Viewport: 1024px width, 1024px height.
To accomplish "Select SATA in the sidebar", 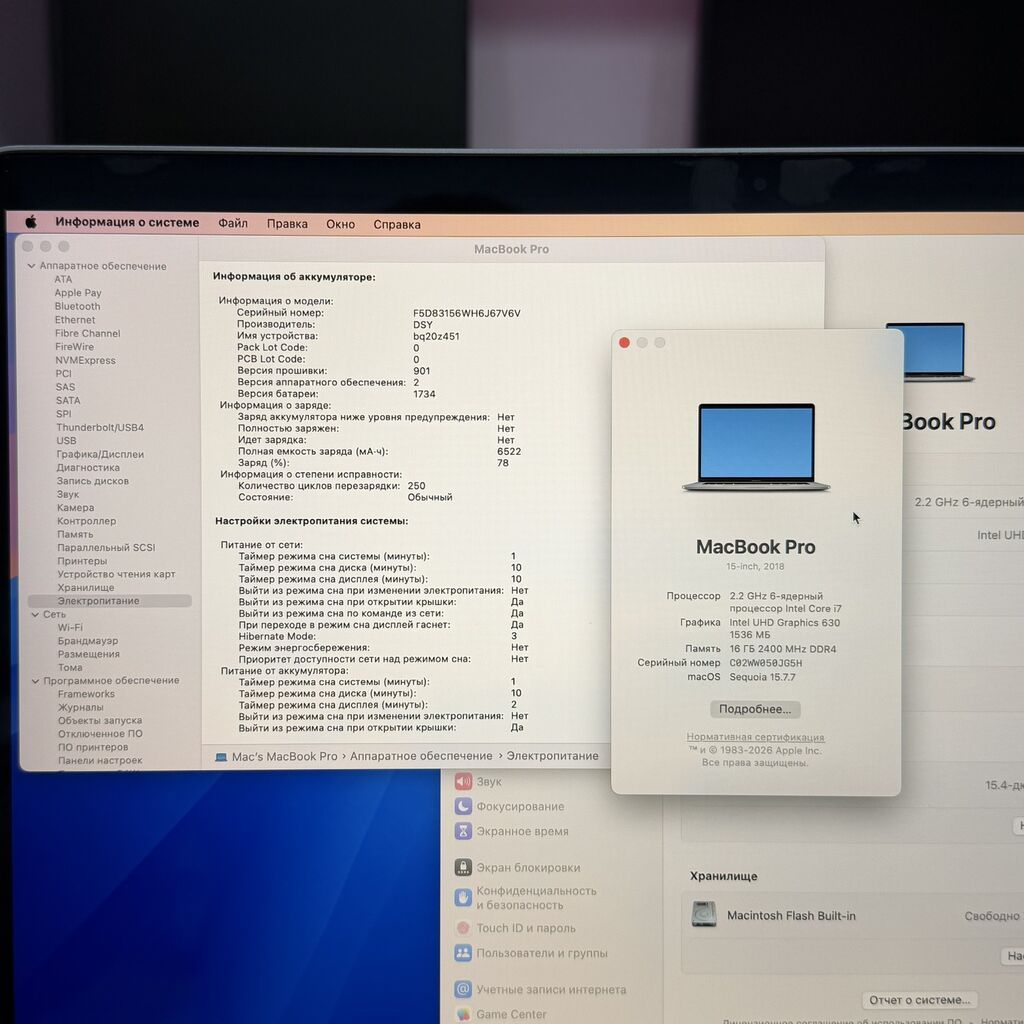I will [68, 400].
